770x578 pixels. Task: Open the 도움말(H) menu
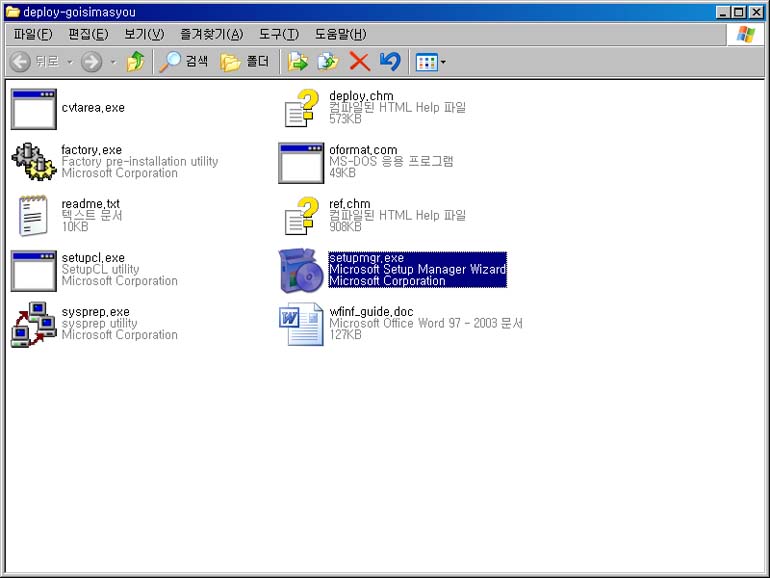(341, 34)
